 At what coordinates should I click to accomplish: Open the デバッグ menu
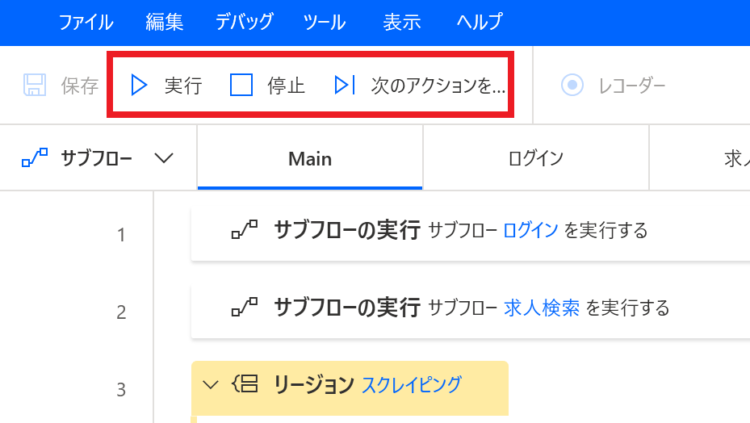(x=244, y=22)
